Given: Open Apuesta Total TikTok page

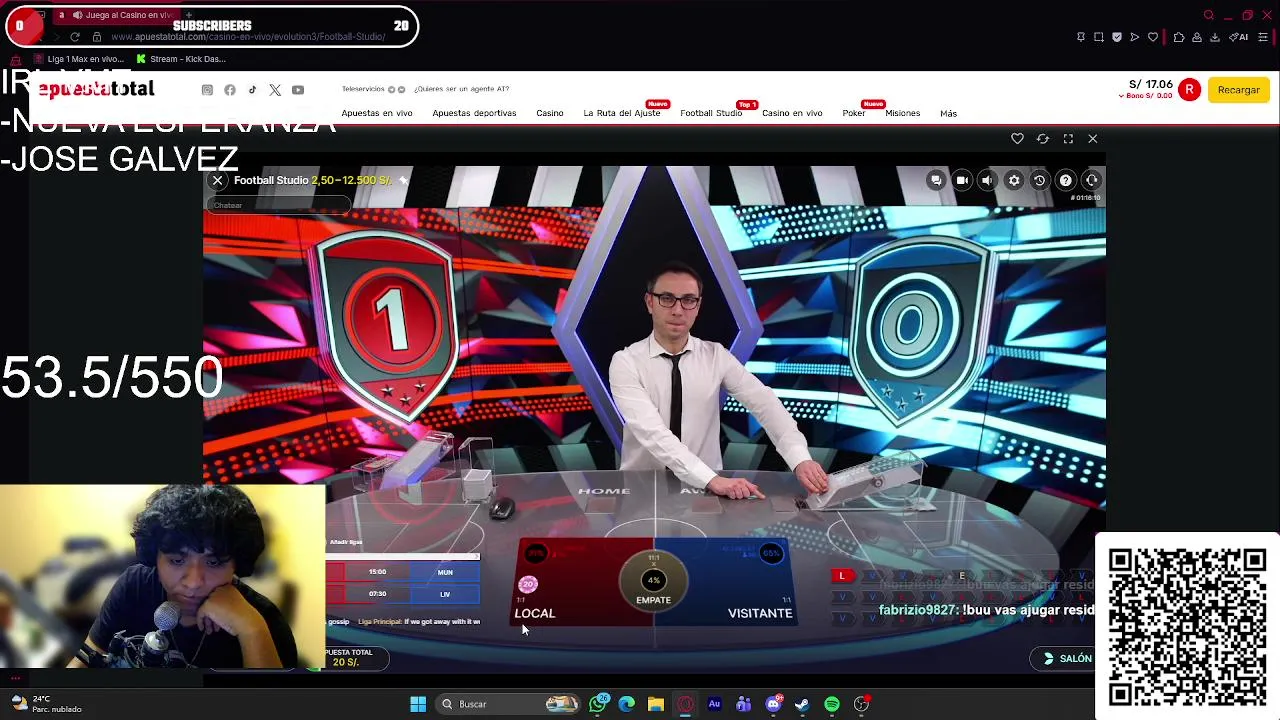Looking at the screenshot, I should click(252, 90).
